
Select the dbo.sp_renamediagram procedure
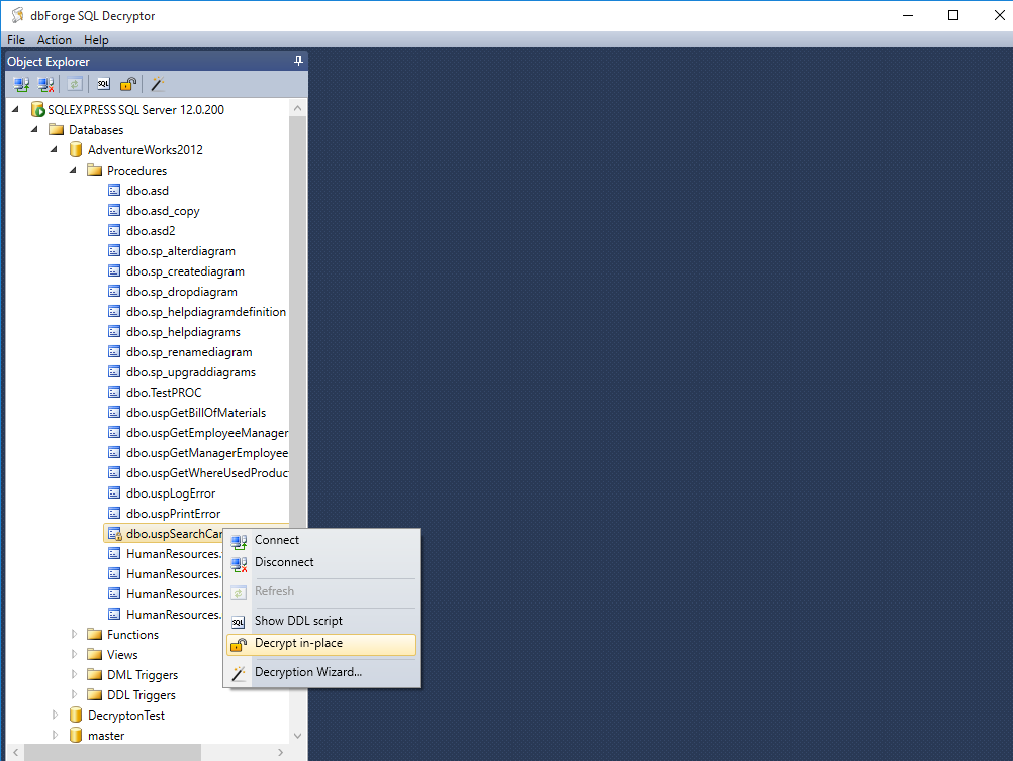(x=189, y=352)
